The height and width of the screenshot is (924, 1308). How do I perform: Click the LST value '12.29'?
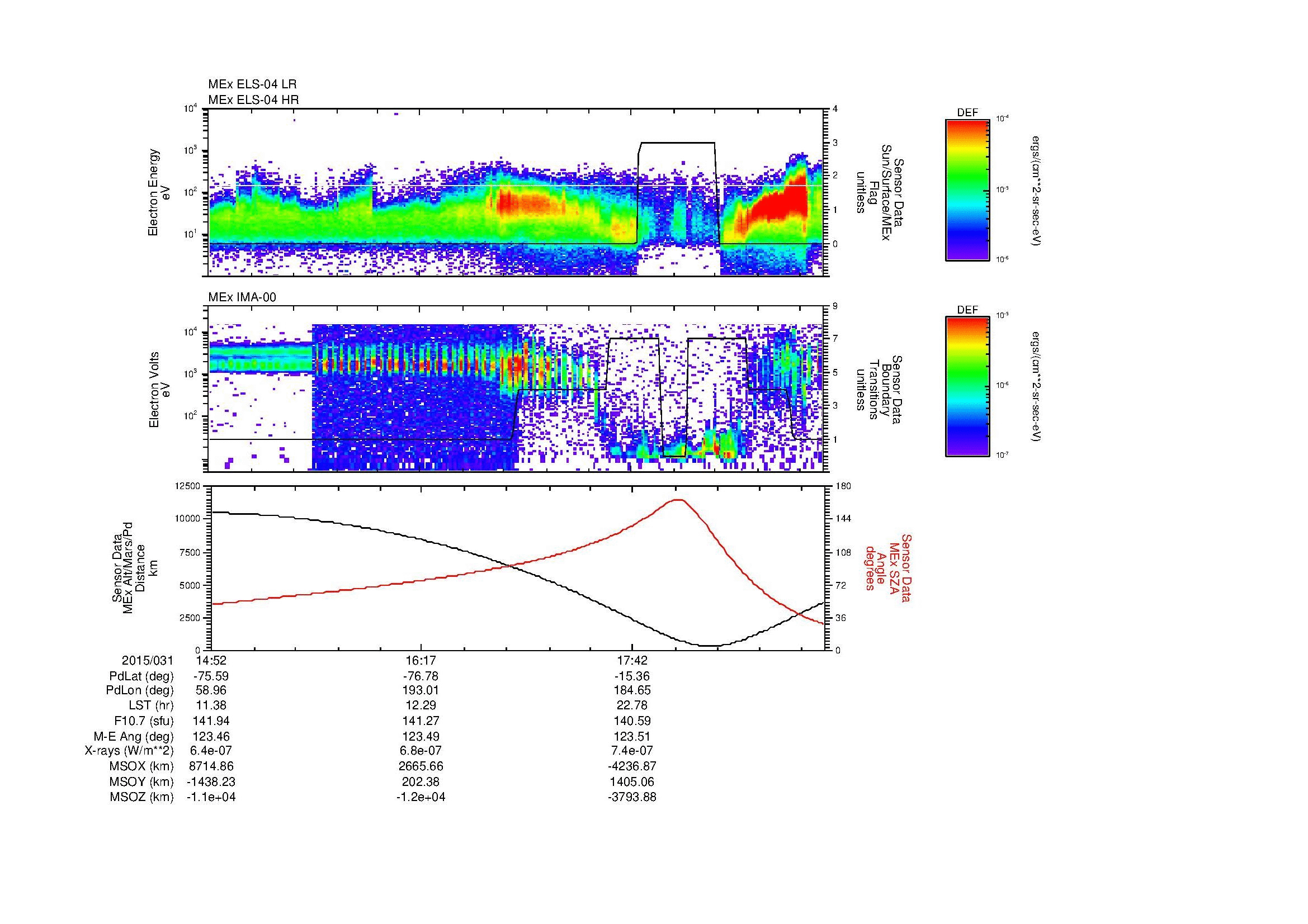coord(421,705)
